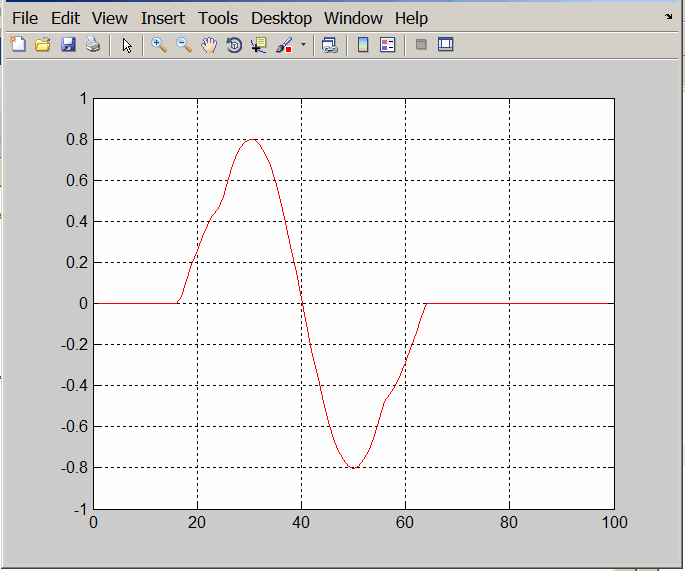Hide plot tools with the toolbar icon

[x=421, y=45]
